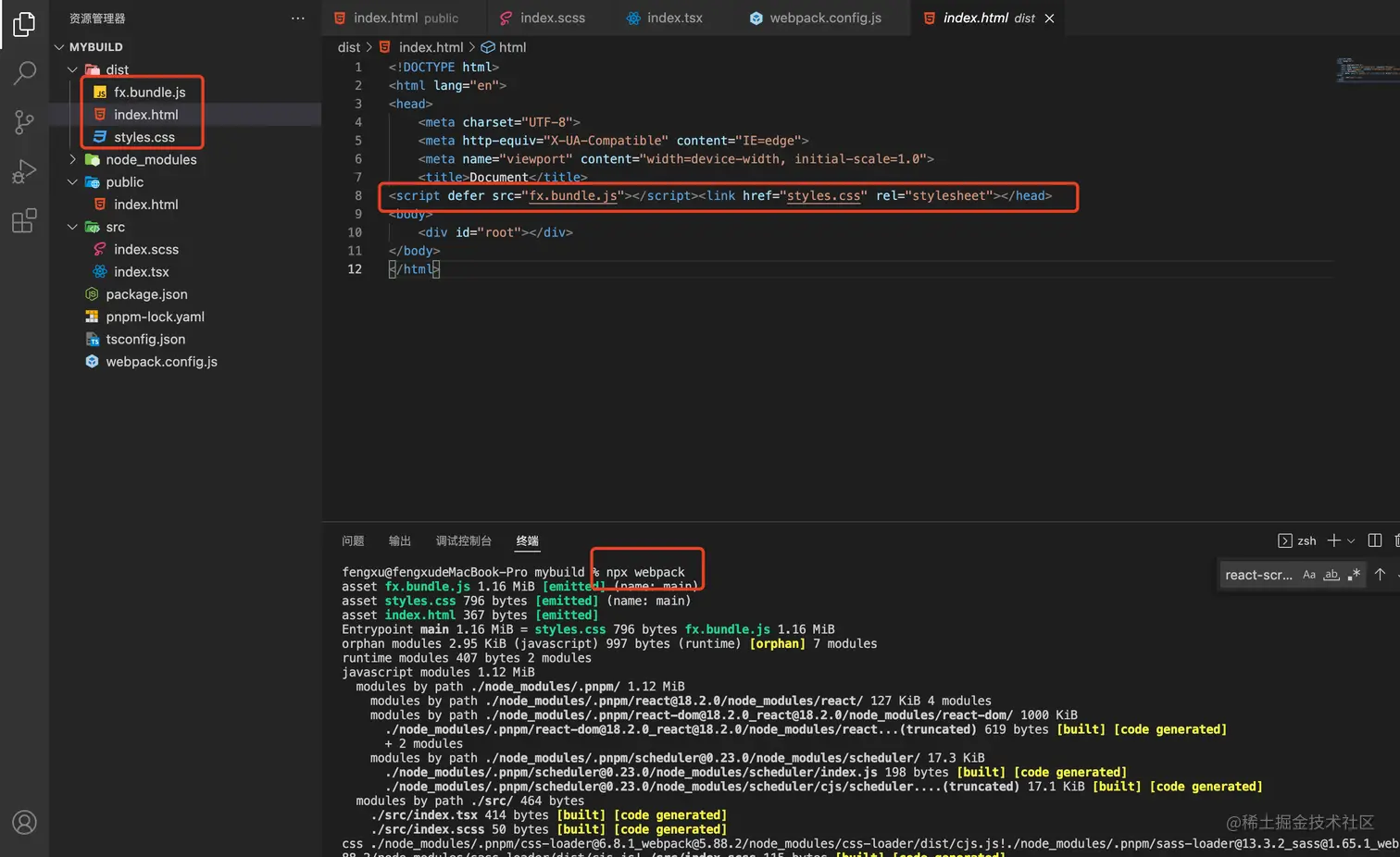Follow the styles.css href link in code
1400x857 pixels.
pos(824,196)
